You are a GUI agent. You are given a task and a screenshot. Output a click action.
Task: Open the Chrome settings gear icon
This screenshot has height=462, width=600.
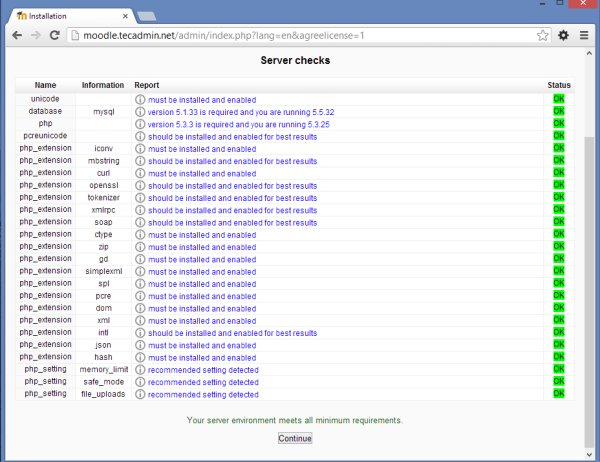[564, 35]
